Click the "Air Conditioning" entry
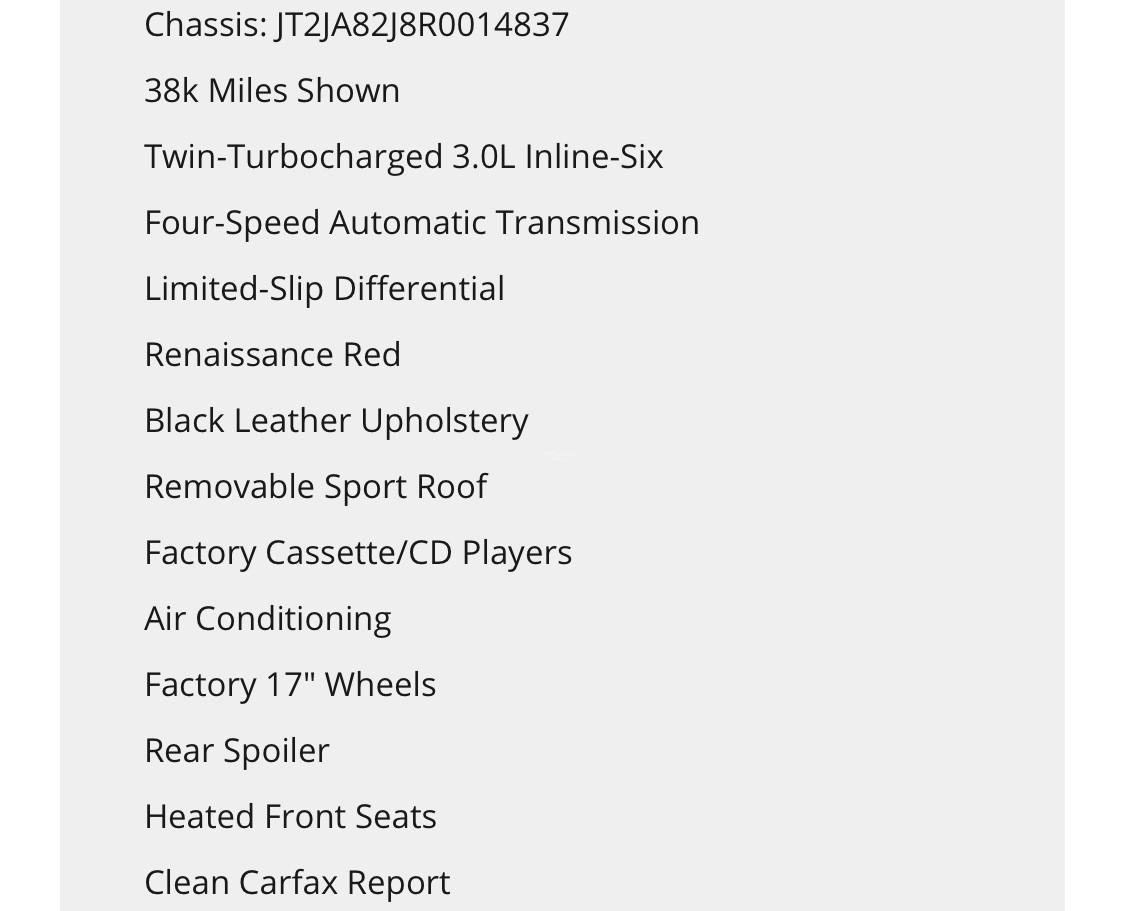This screenshot has width=1124, height=911. (x=267, y=619)
